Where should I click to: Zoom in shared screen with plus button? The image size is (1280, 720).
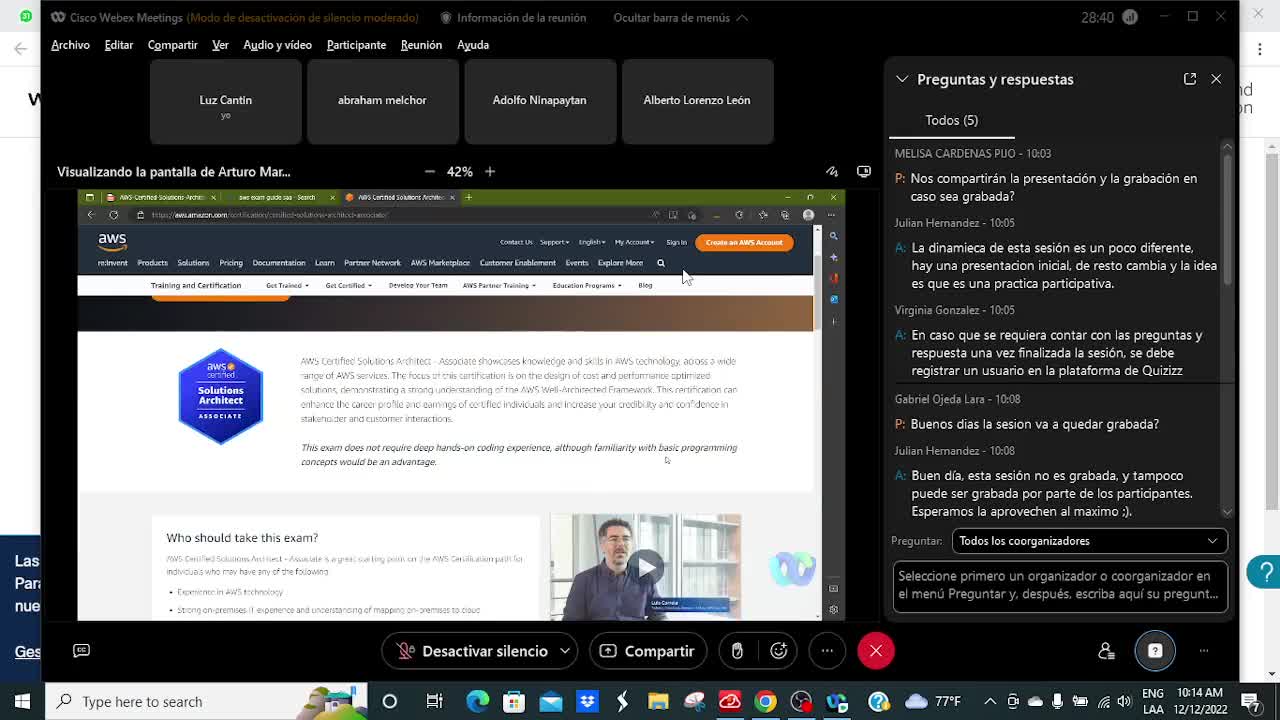tap(490, 172)
